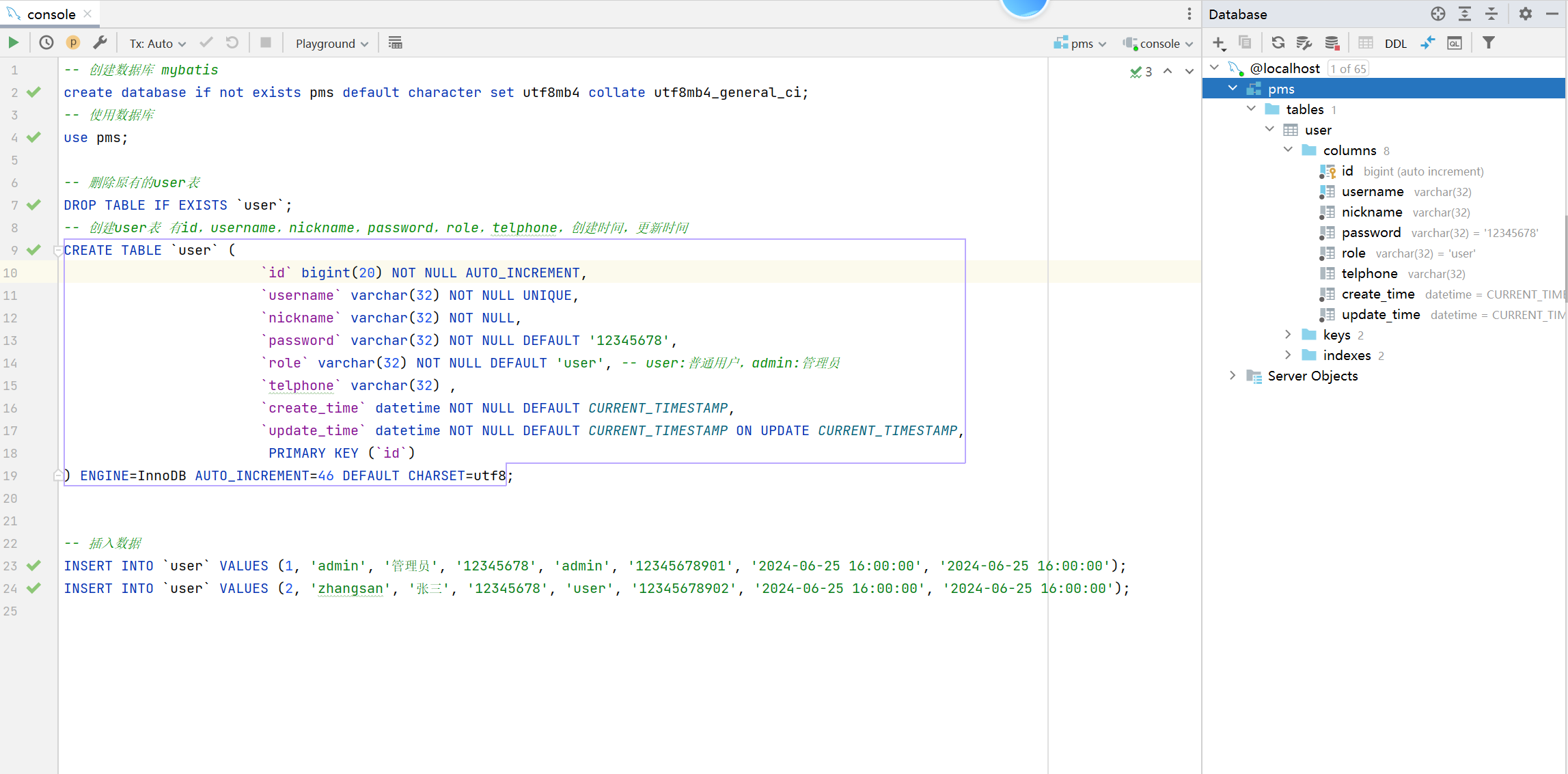Image resolution: width=1568 pixels, height=774 pixels.
Task: Open settings via the wrench icon
Action: tap(100, 43)
